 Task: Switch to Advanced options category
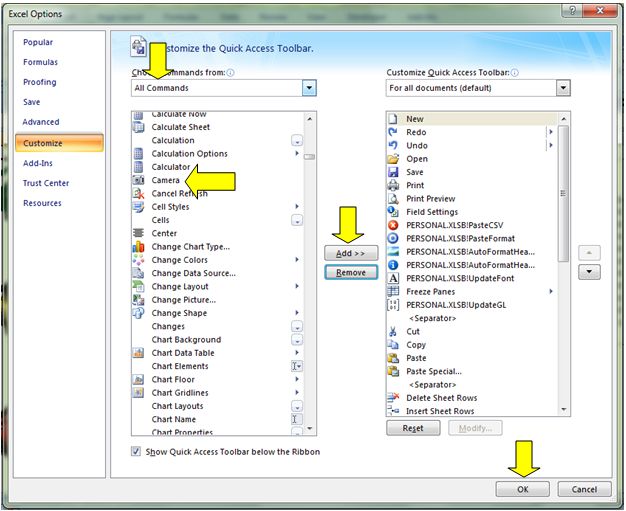41,122
